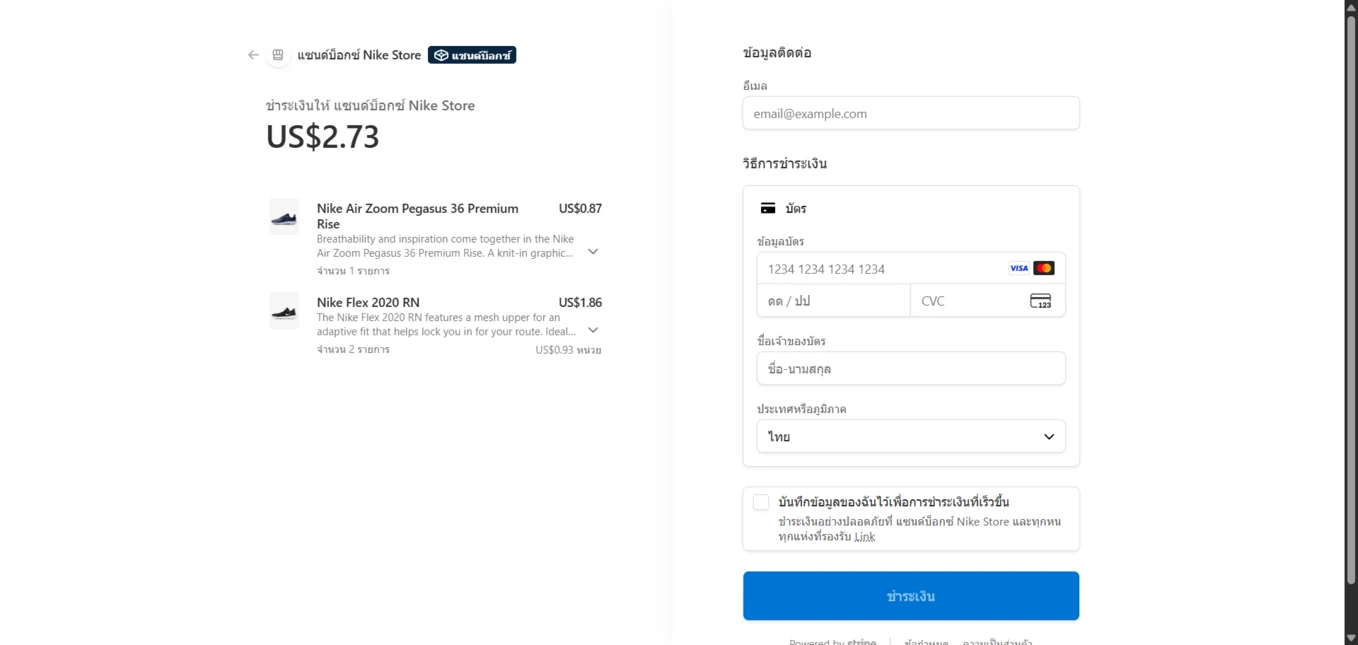Open the country dropdown showing ไทย
Image resolution: width=1358 pixels, height=645 pixels.
911,437
